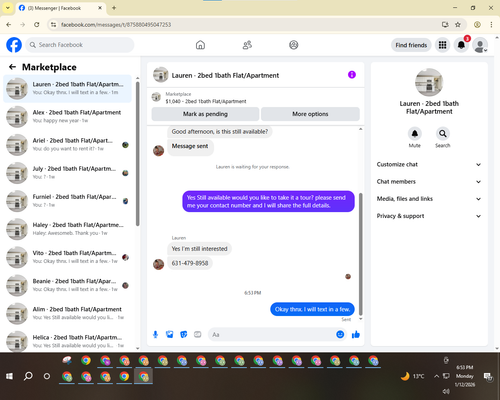Open the Chrome three-dot menu
This screenshot has height=400, width=500.
491,24
